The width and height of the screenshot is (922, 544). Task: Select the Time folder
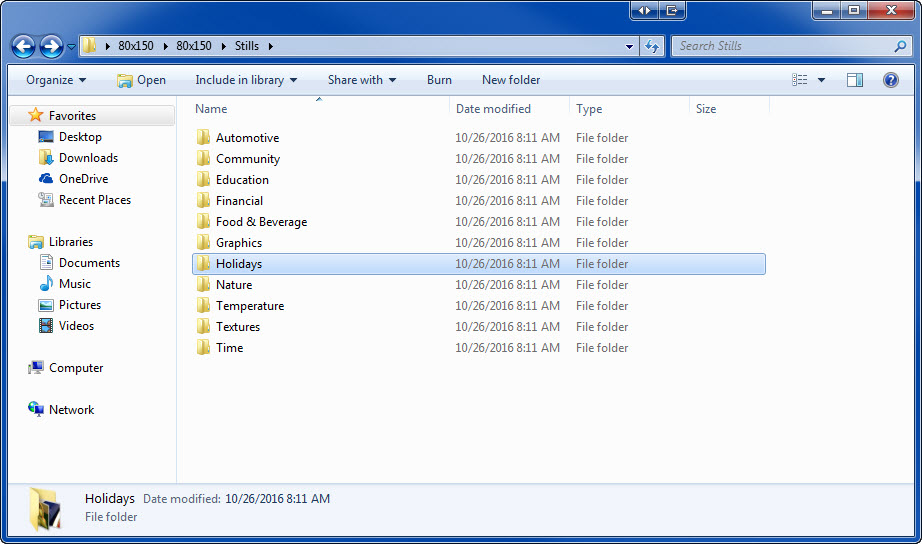coord(229,348)
